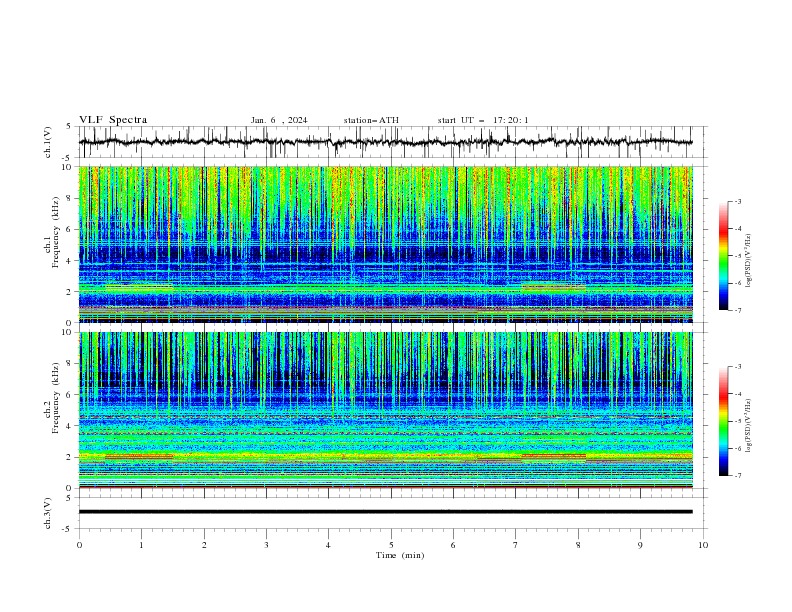Click time axis tick label 3
This screenshot has width=792, height=612.
click(x=266, y=545)
